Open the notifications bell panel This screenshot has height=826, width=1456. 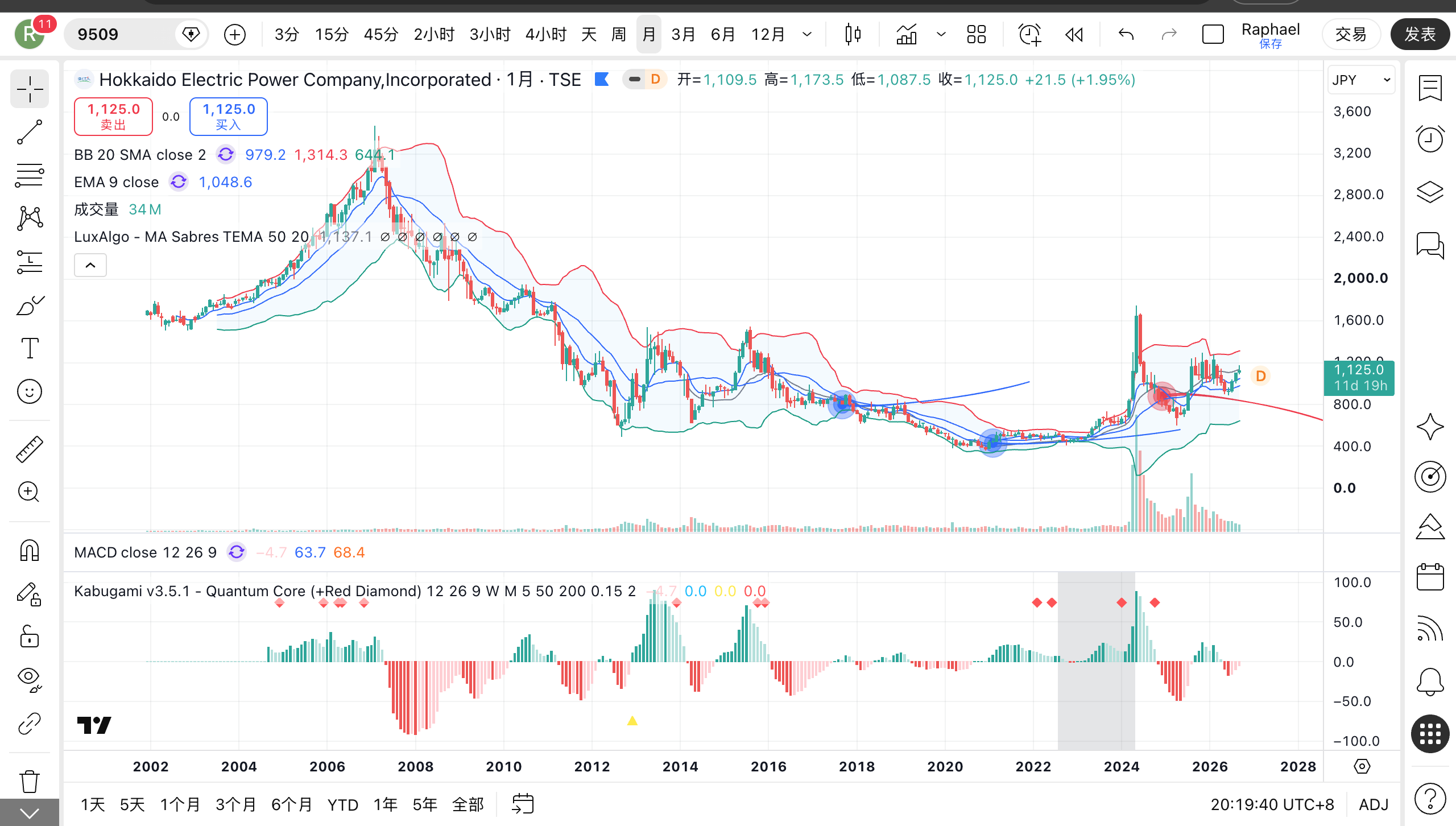pos(1430,681)
